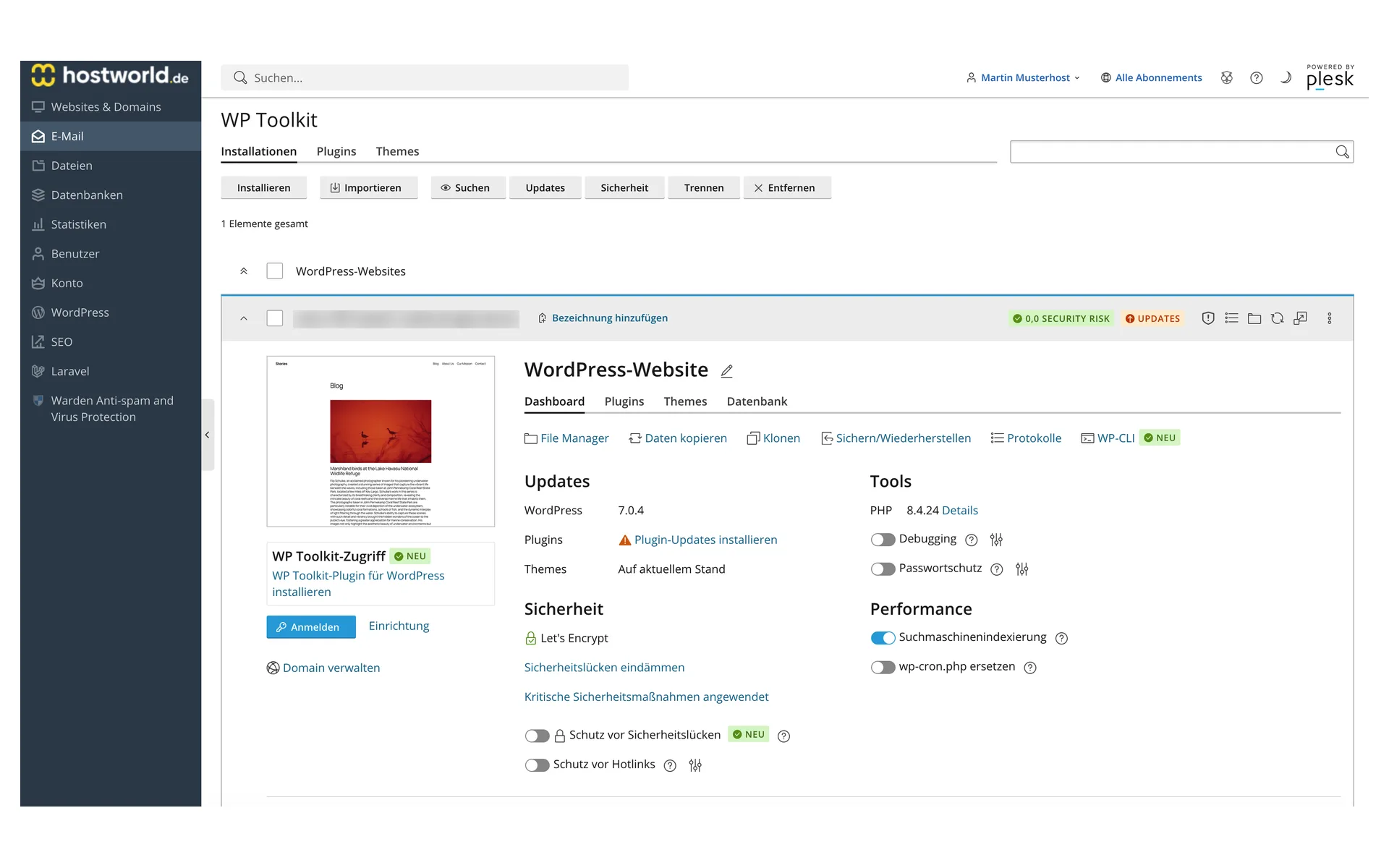Collapse the site details chevron
Image resolution: width=1389 pixels, height=868 pixels.
(244, 318)
